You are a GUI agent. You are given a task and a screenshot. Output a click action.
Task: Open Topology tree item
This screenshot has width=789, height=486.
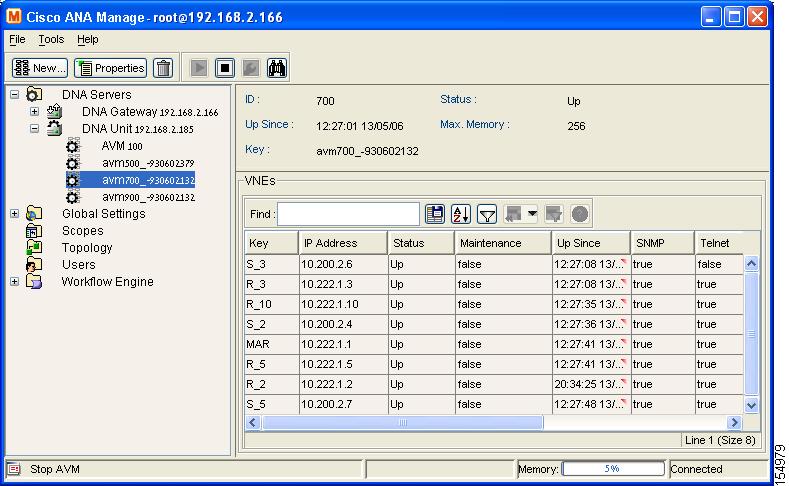(87, 248)
